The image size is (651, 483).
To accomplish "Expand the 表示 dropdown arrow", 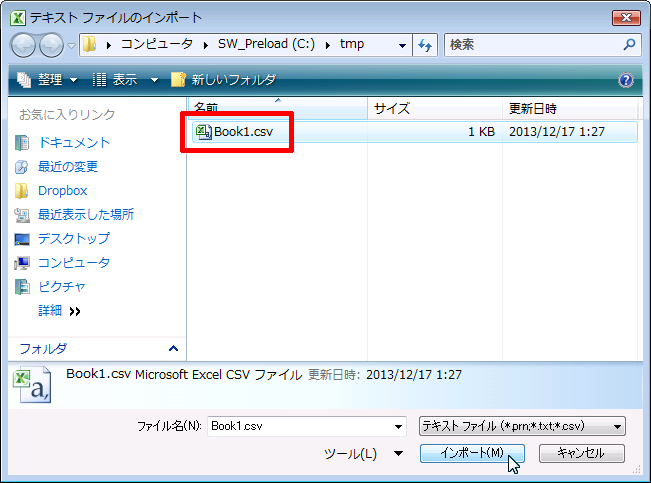I will point(154,80).
